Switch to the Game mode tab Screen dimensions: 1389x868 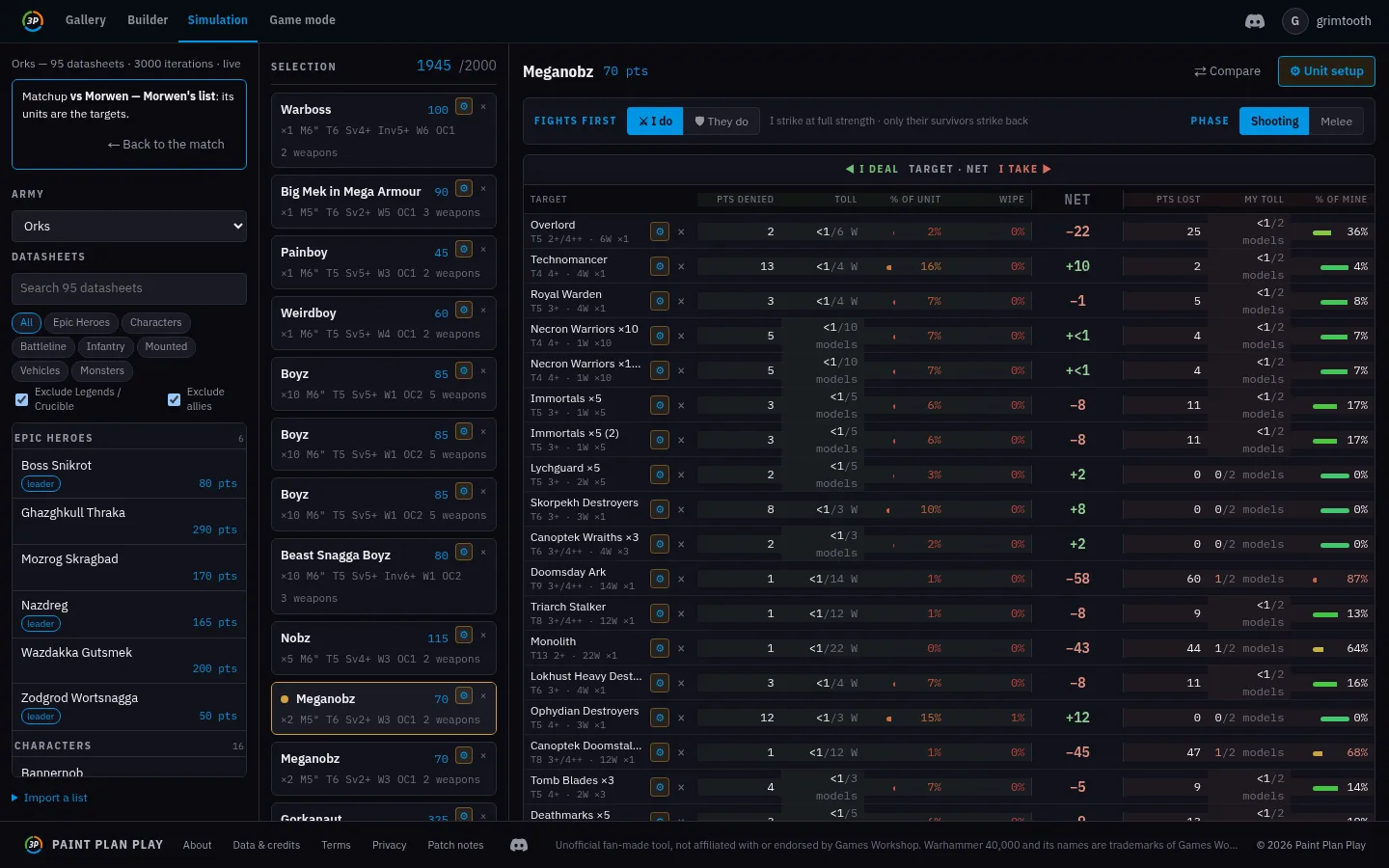coord(303,20)
